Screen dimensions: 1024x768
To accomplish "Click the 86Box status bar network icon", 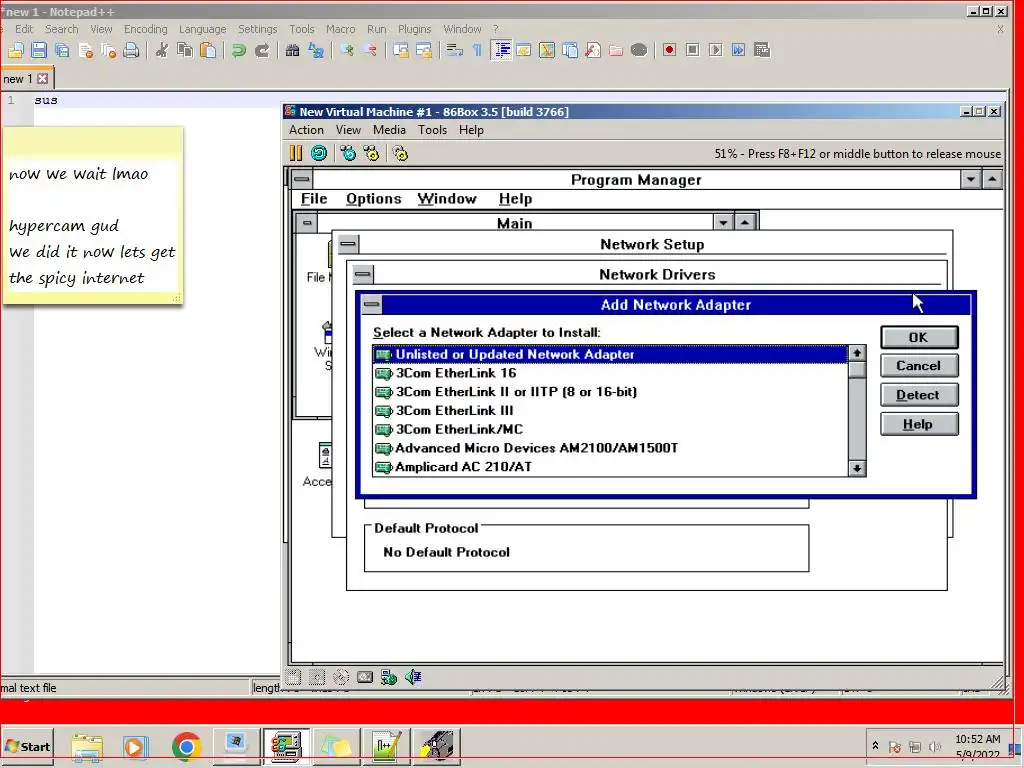I will [x=389, y=677].
